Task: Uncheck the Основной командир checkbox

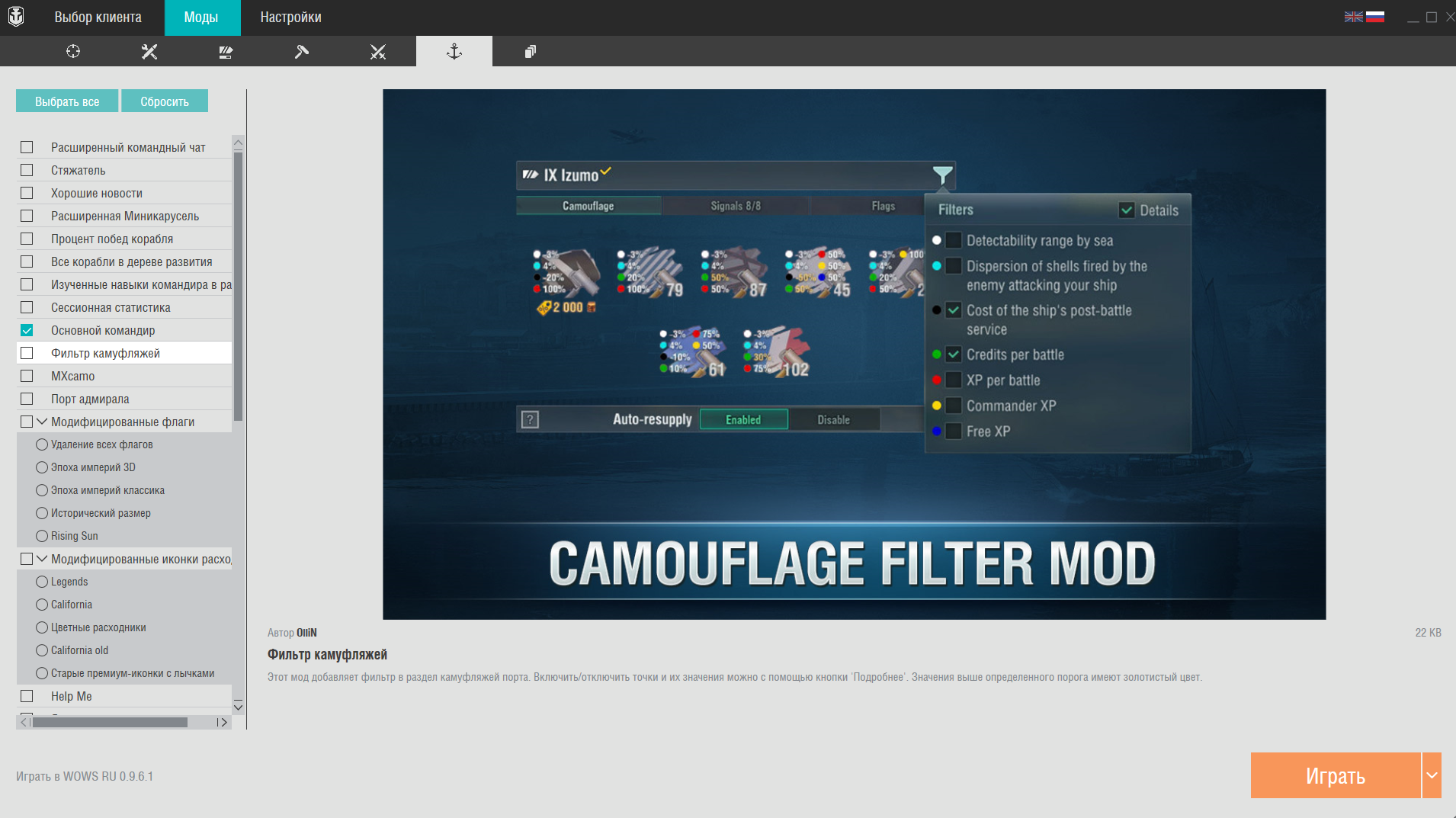Action: coord(27,330)
